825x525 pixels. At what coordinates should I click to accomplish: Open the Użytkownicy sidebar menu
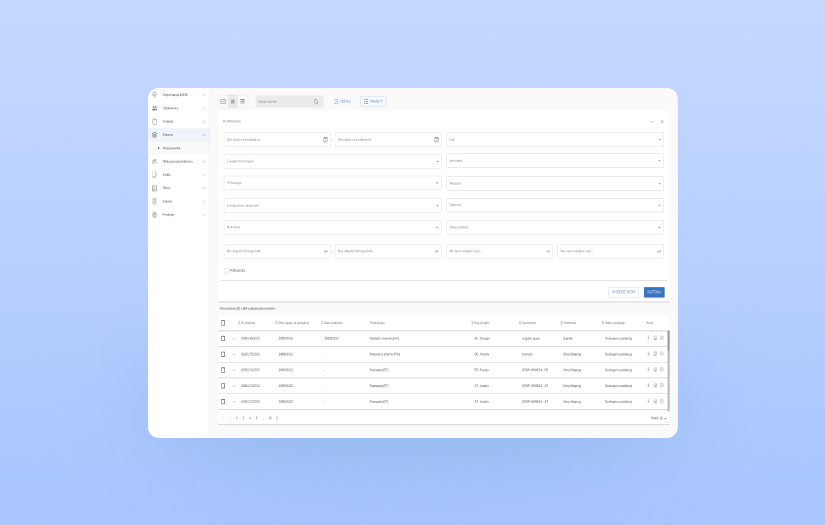click(178, 108)
